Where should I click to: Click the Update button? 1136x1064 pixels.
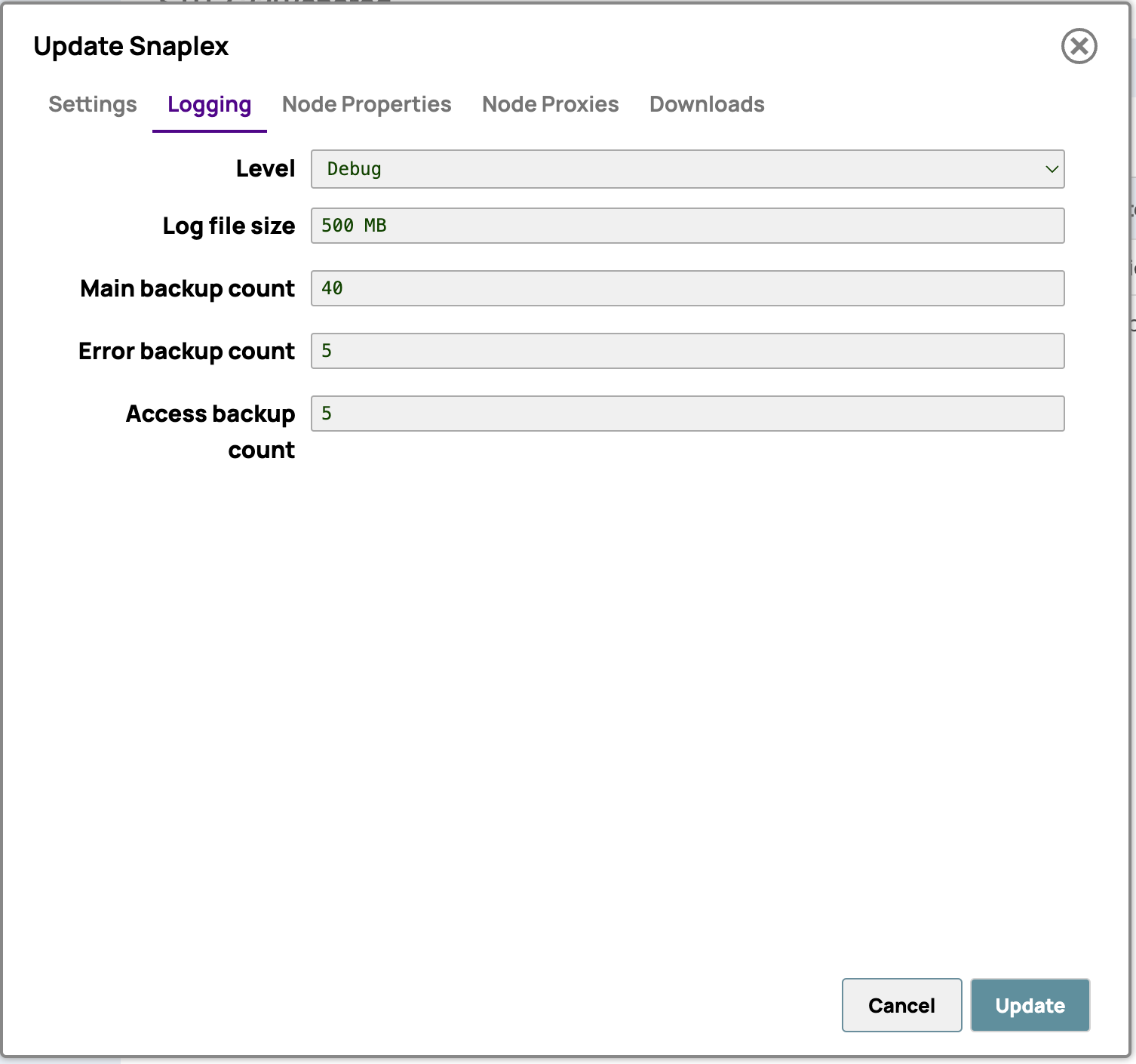pos(1030,1005)
